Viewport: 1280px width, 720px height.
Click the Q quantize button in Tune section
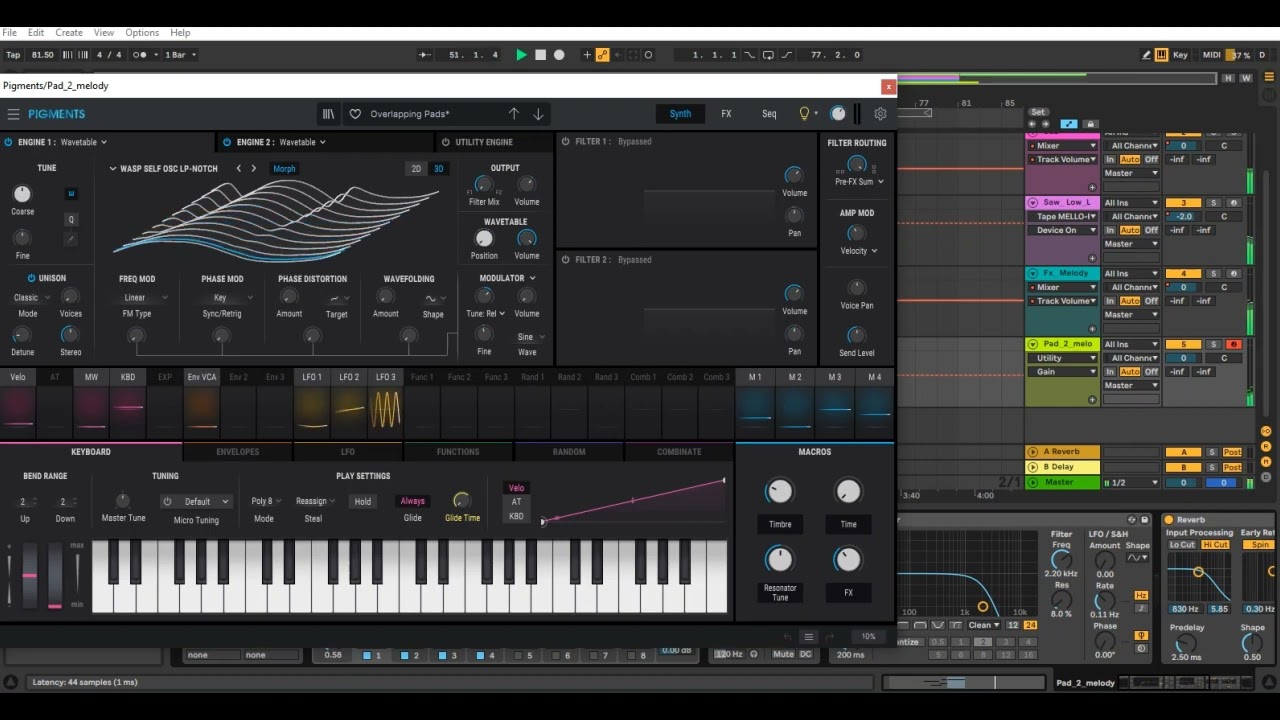coord(71,219)
